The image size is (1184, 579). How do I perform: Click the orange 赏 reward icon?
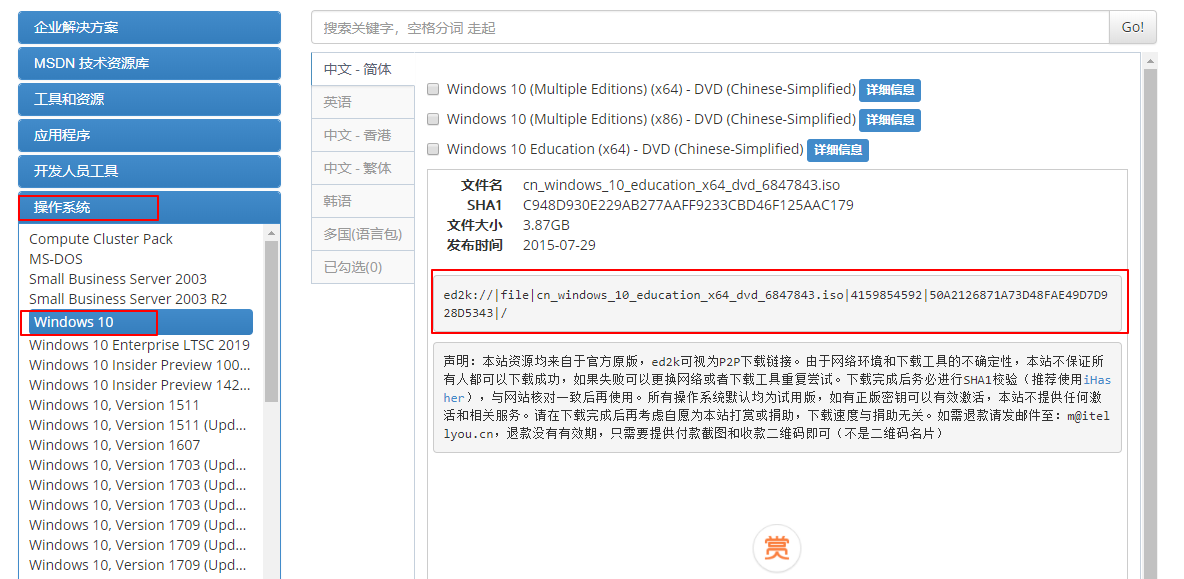click(776, 547)
